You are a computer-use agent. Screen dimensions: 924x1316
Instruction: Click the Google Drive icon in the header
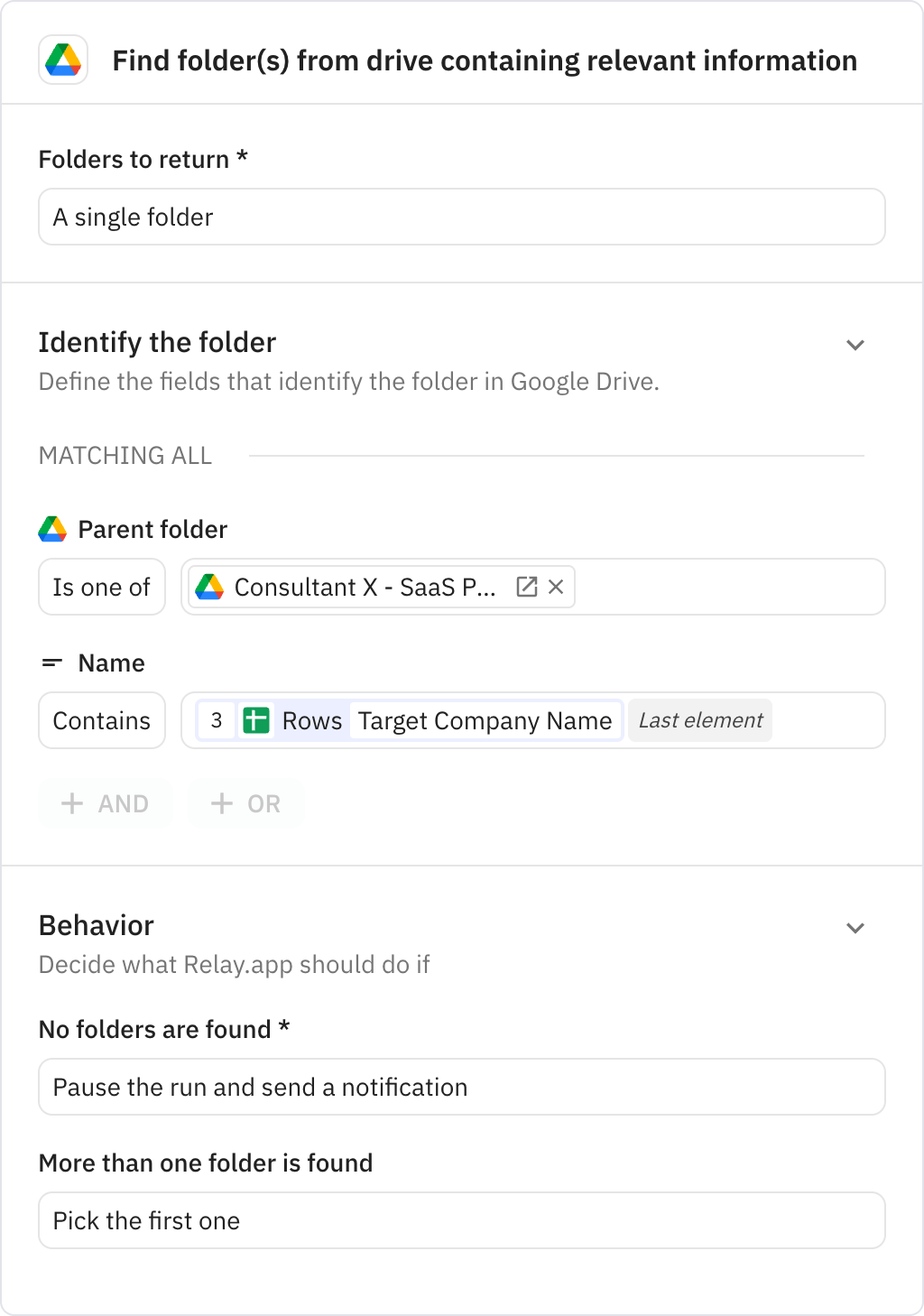[x=62, y=61]
